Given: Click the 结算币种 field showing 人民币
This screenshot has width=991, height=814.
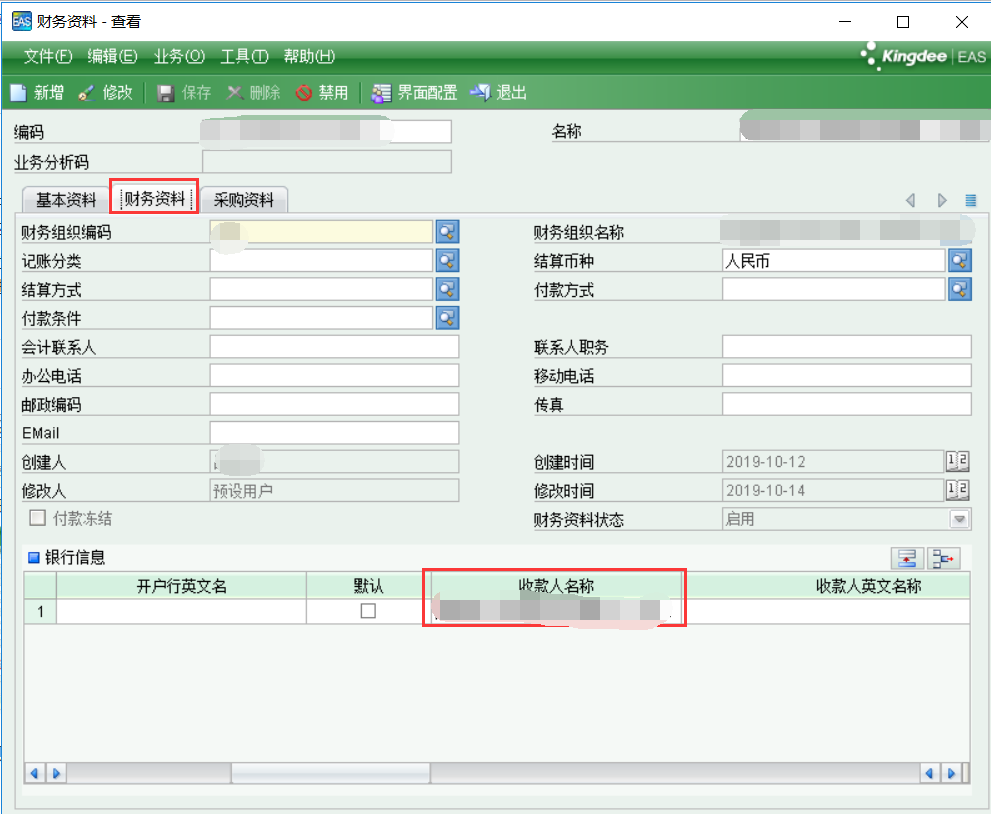Looking at the screenshot, I should [x=834, y=260].
